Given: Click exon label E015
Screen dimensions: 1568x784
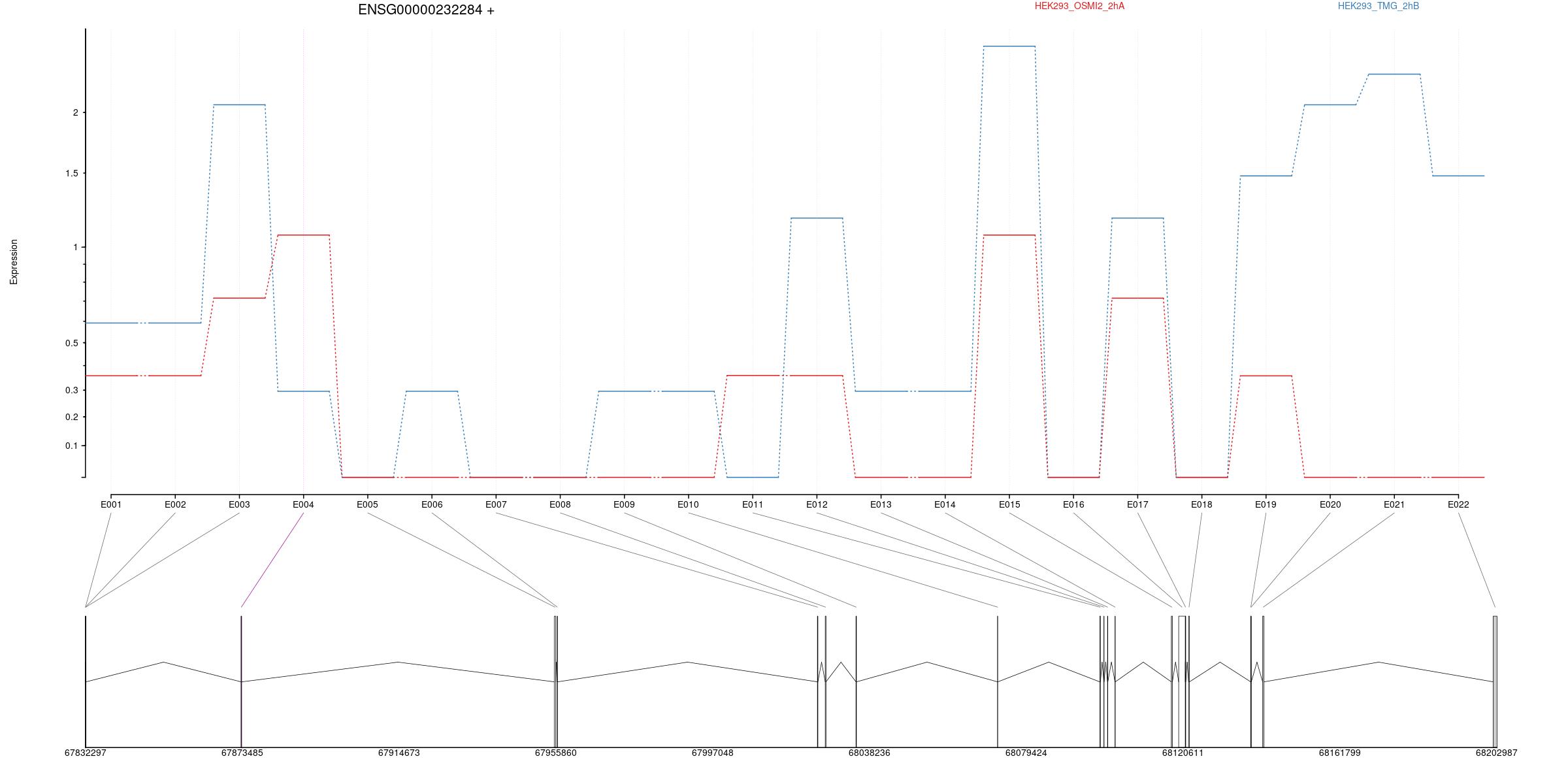Looking at the screenshot, I should 1009,504.
